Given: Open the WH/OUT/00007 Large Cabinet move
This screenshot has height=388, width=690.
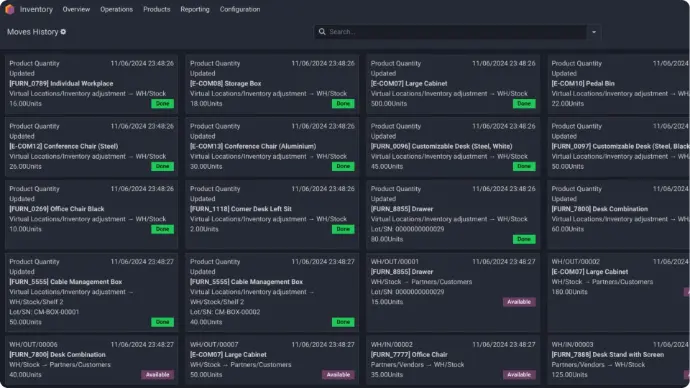Looking at the screenshot, I should tap(272, 360).
